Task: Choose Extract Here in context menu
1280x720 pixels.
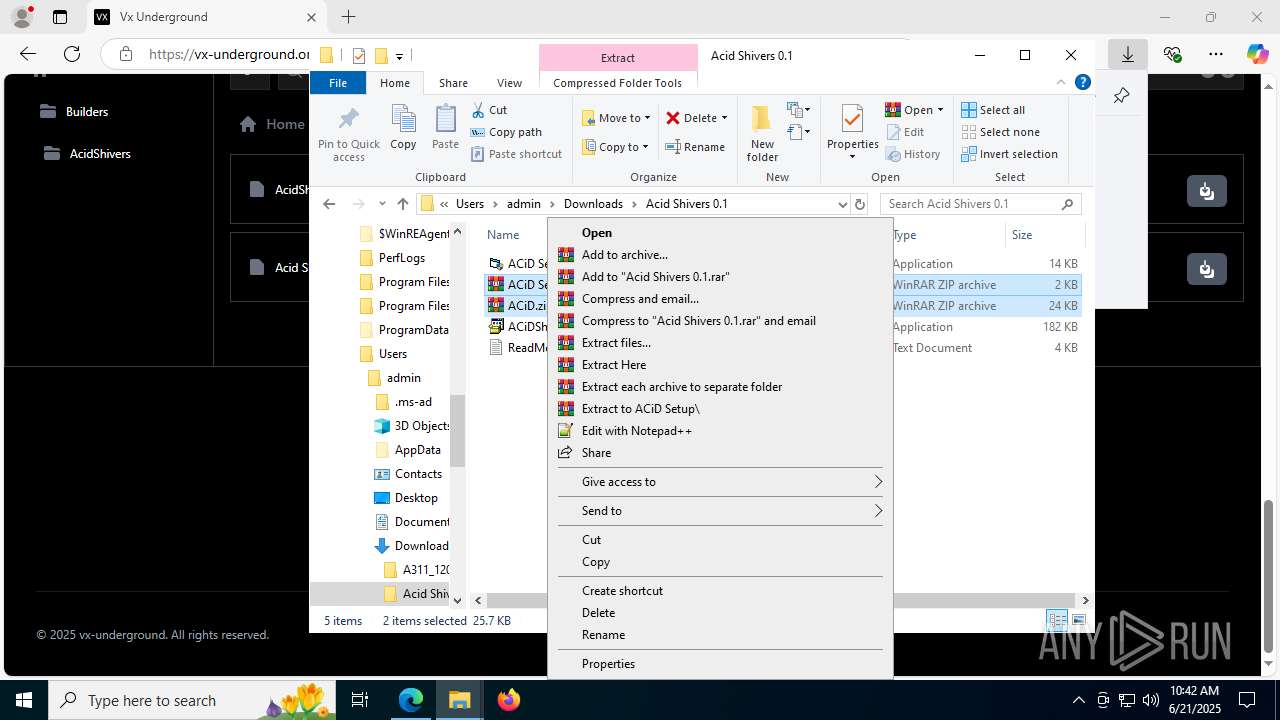Action: [718, 365]
